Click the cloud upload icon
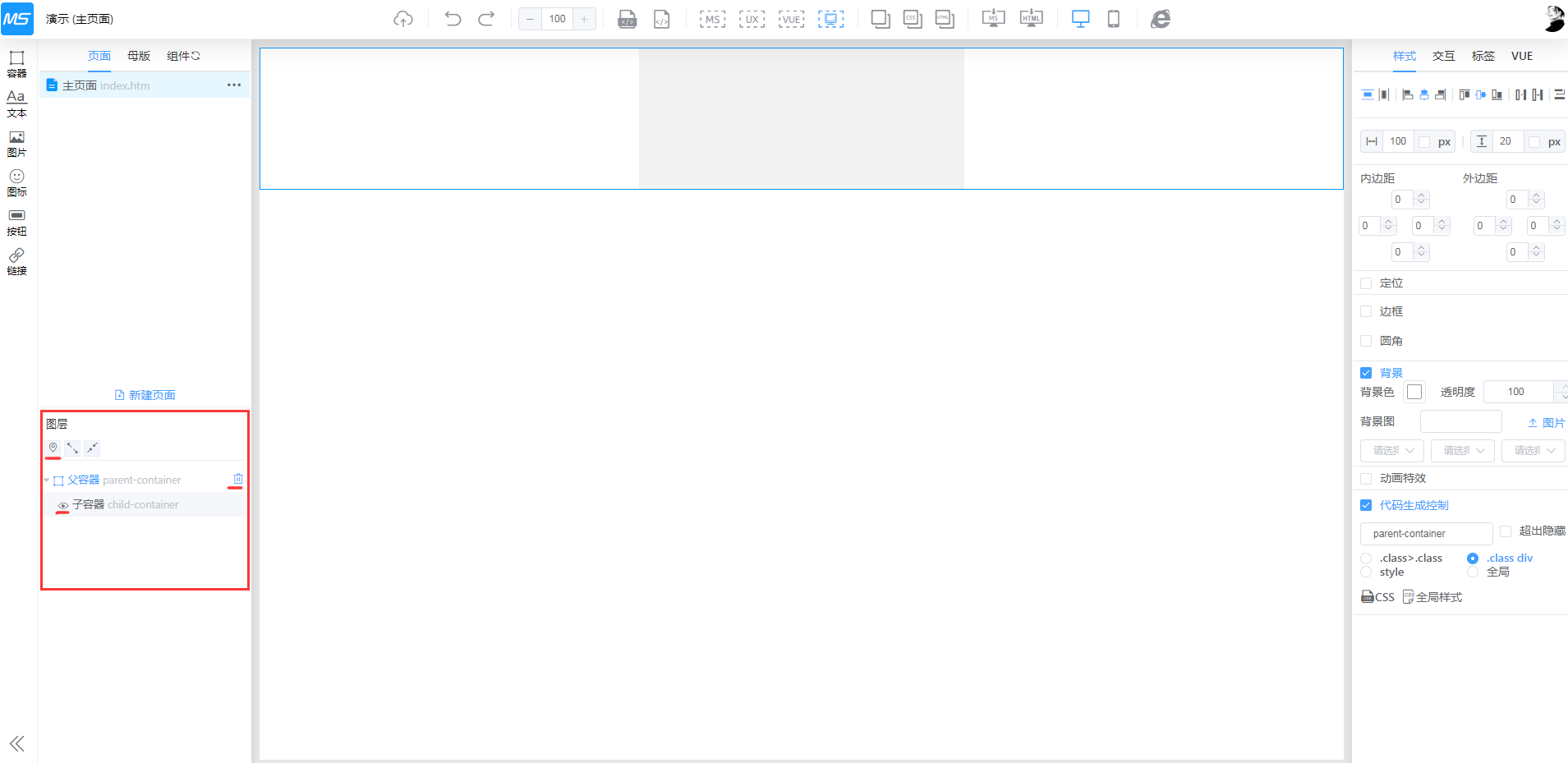This screenshot has width=1568, height=763. [x=402, y=19]
